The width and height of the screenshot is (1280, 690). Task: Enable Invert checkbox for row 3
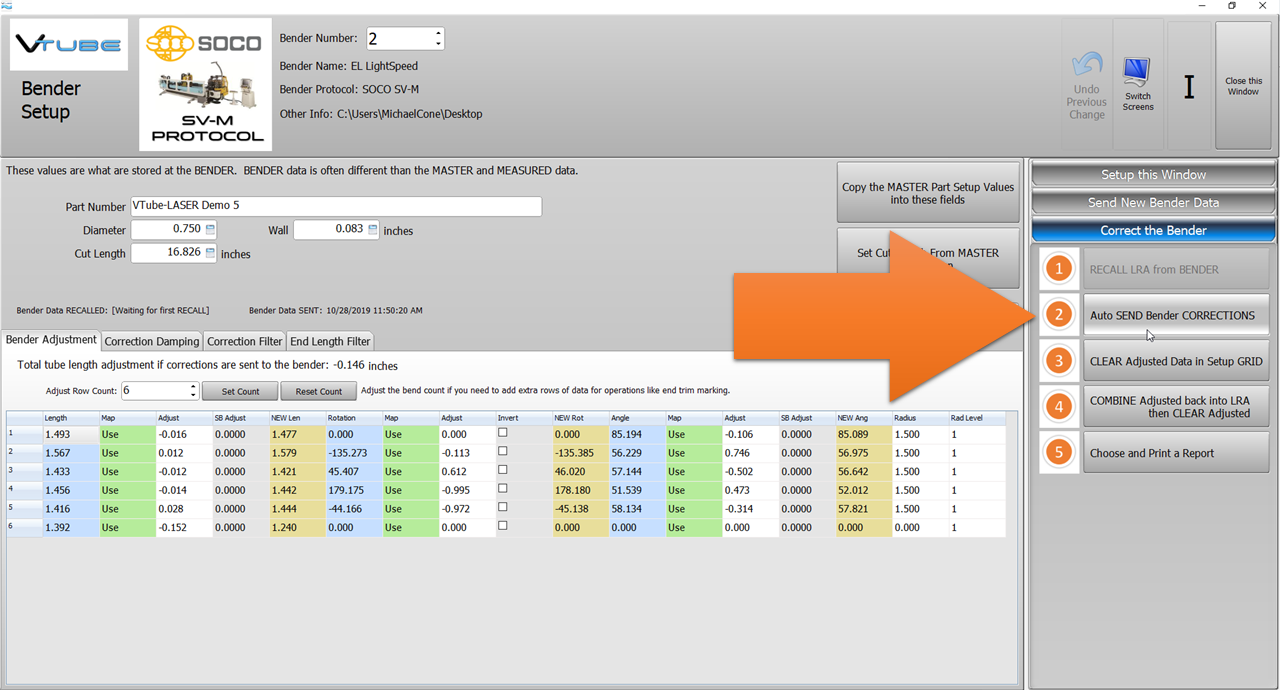point(503,470)
